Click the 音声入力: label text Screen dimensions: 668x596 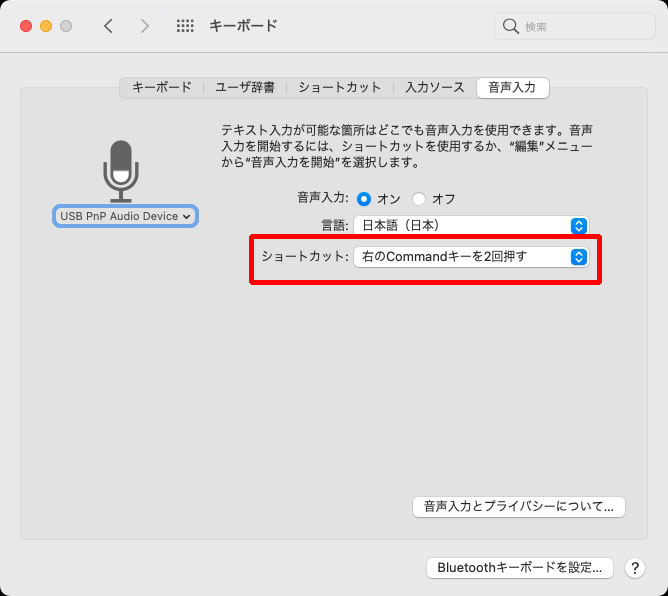tap(322, 198)
